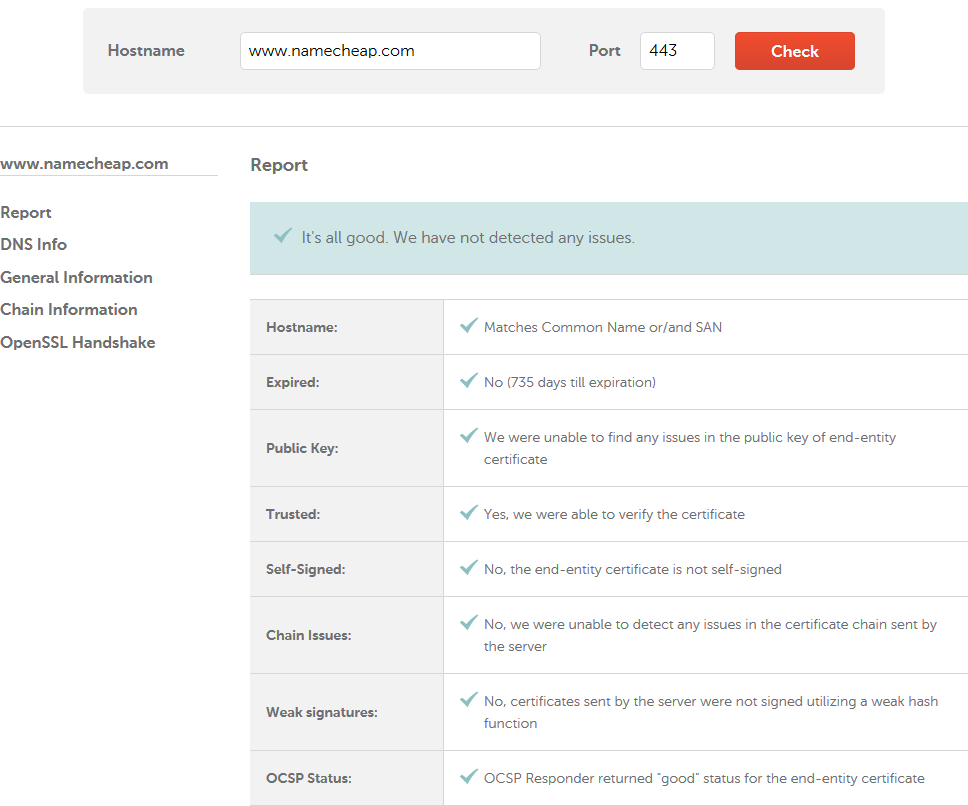The width and height of the screenshot is (968, 806).
Task: Open Chain Information section
Action: (x=69, y=310)
